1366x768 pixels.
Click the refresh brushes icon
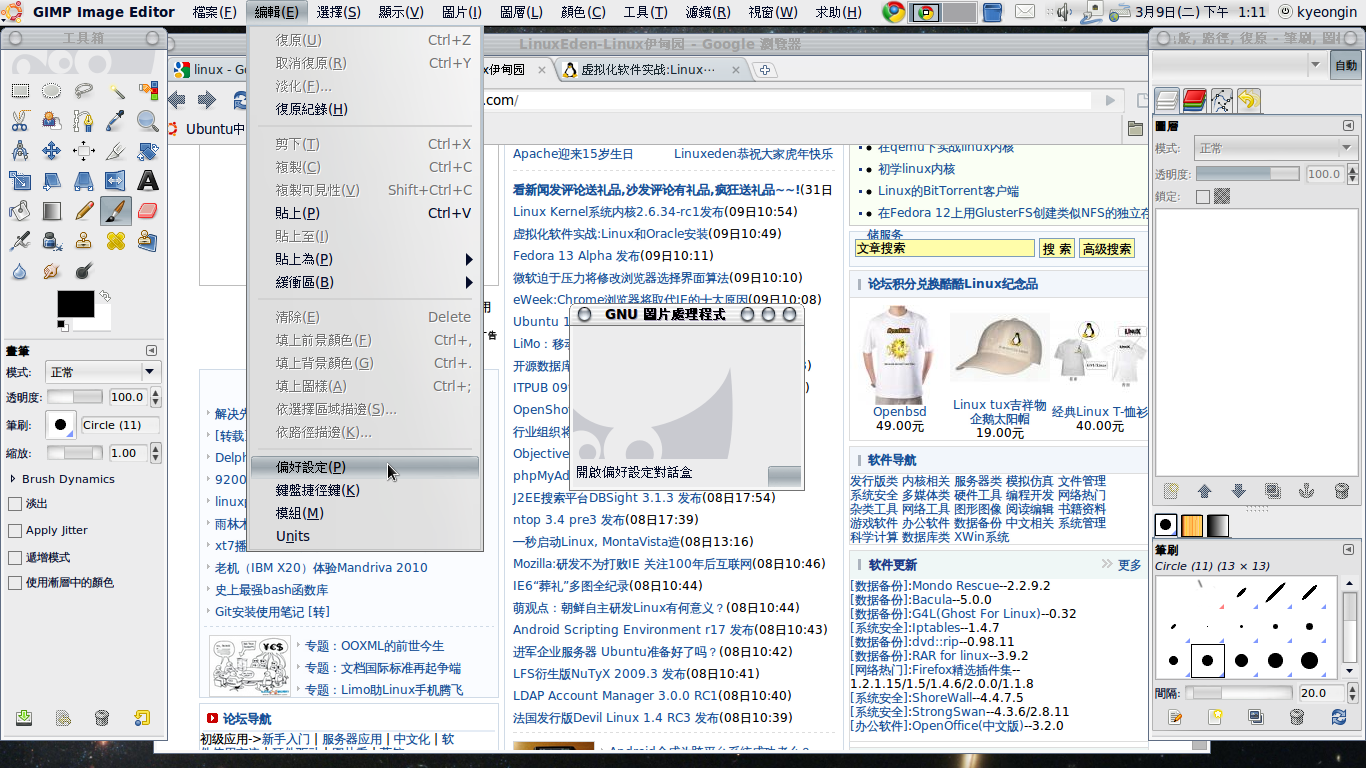tap(1339, 716)
